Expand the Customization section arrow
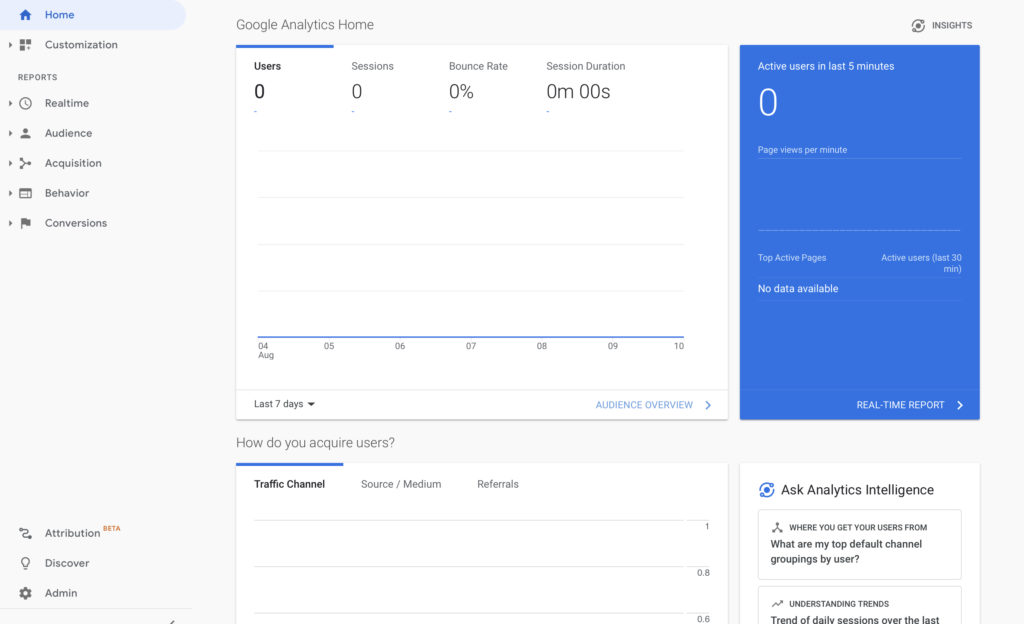 (10, 44)
